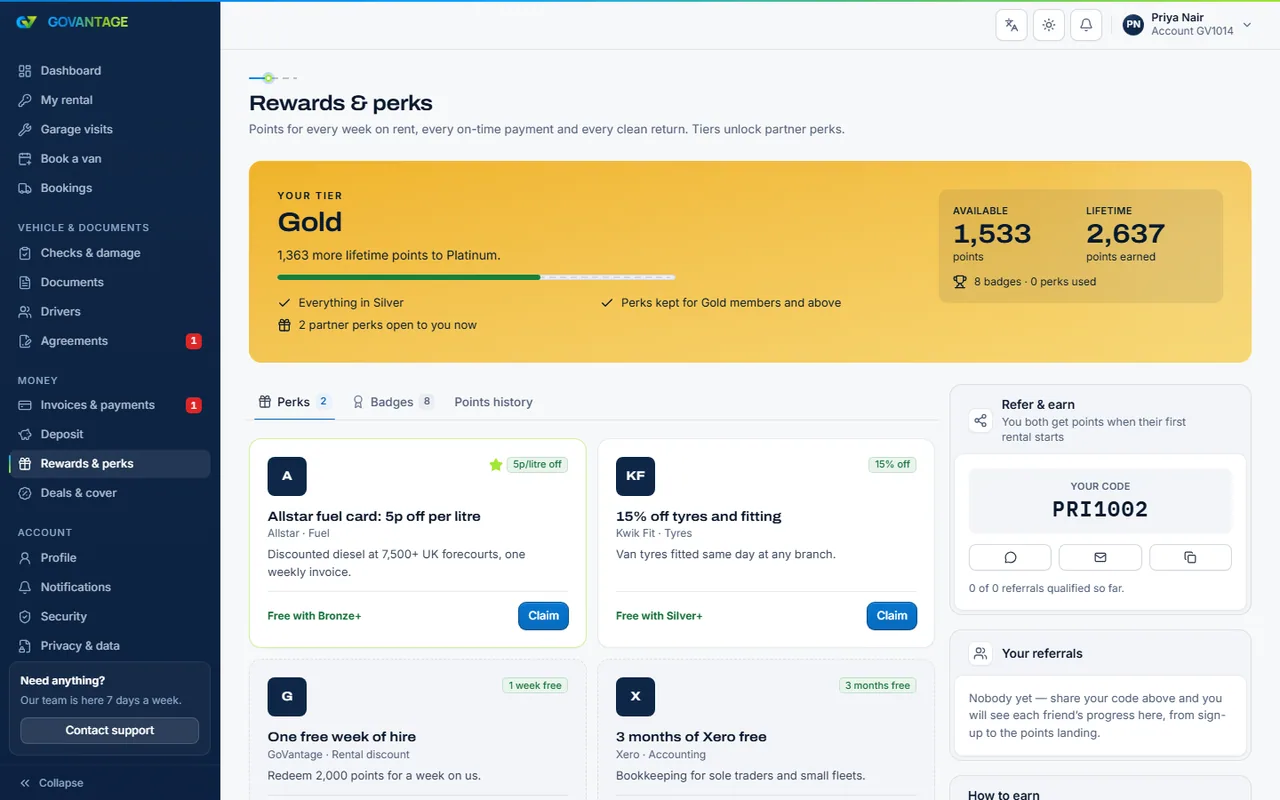Viewport: 1280px width, 800px height.
Task: Click the Rewards & perks sidebar item
Action: (x=110, y=464)
